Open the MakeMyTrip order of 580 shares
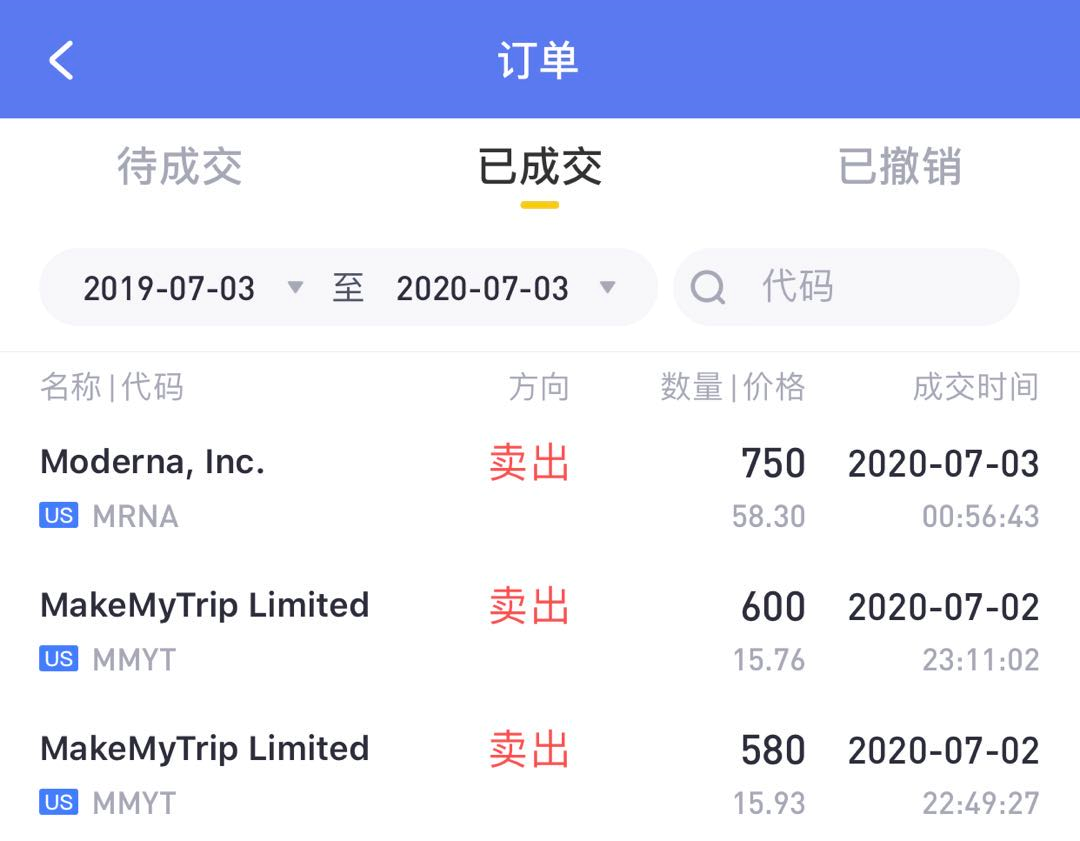The height and width of the screenshot is (841, 1080). coord(540,775)
